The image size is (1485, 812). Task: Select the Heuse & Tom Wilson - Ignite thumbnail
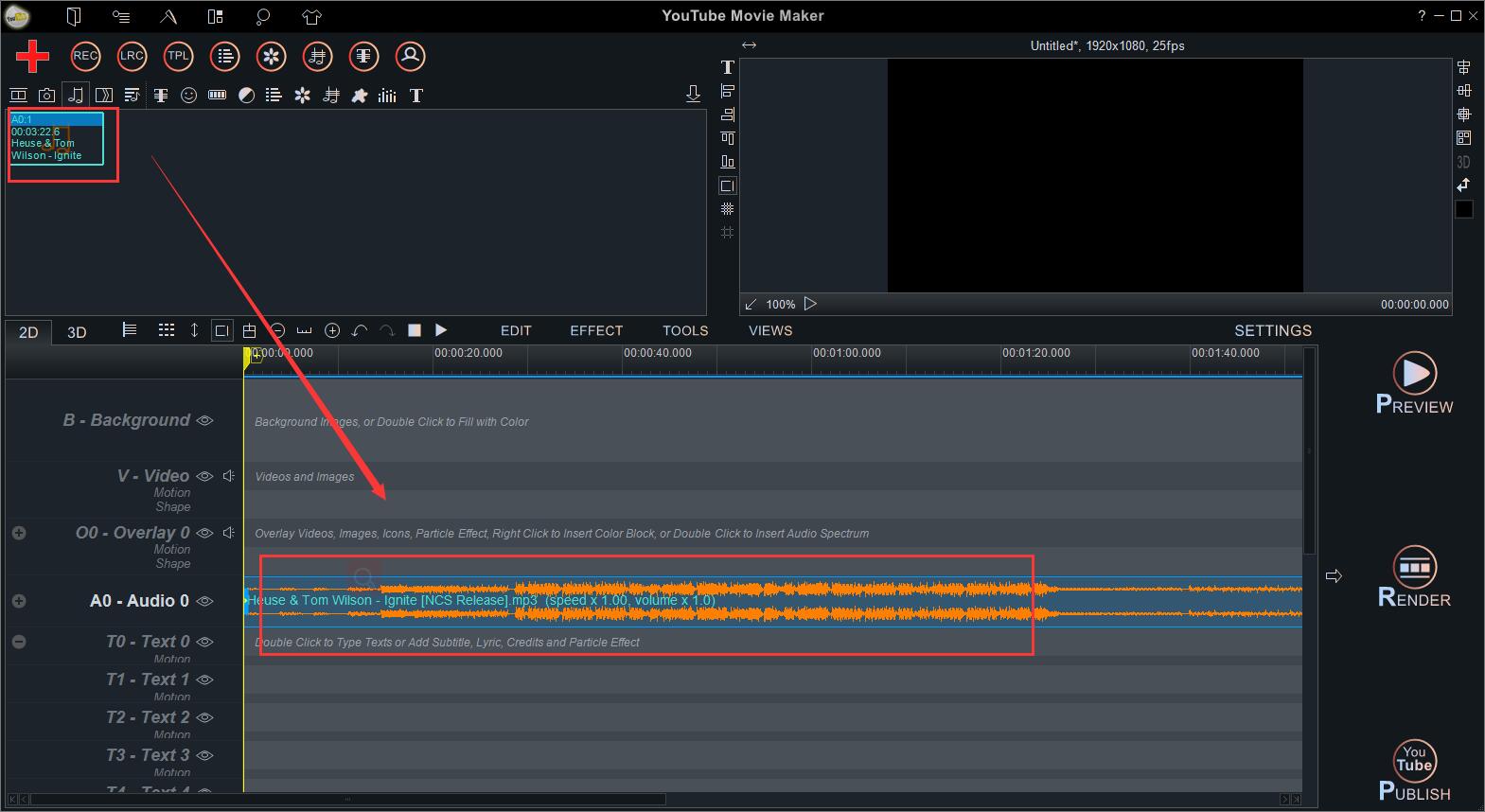click(x=56, y=138)
